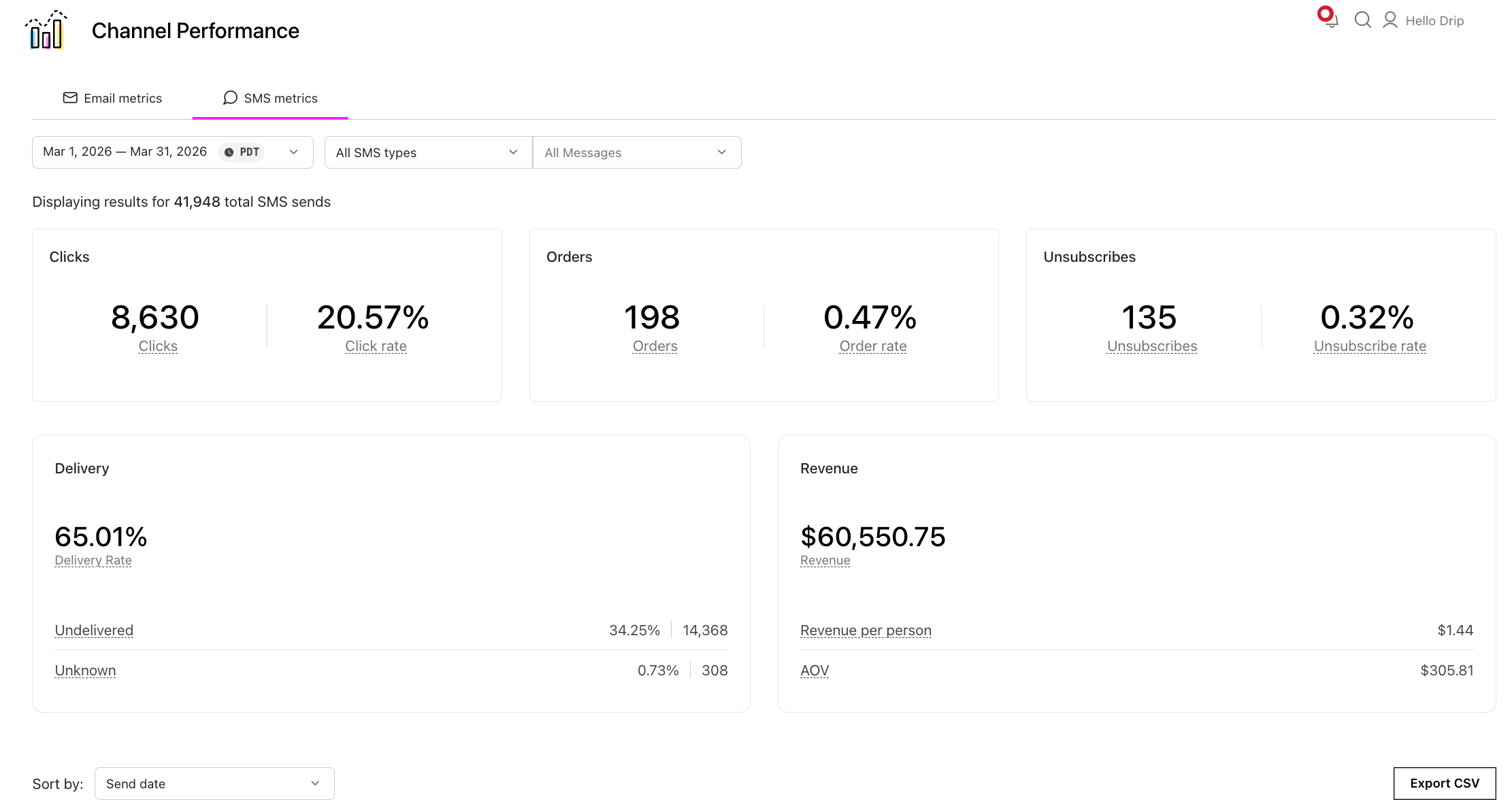1512x808 pixels.
Task: Click the Export CSV button
Action: (x=1444, y=783)
